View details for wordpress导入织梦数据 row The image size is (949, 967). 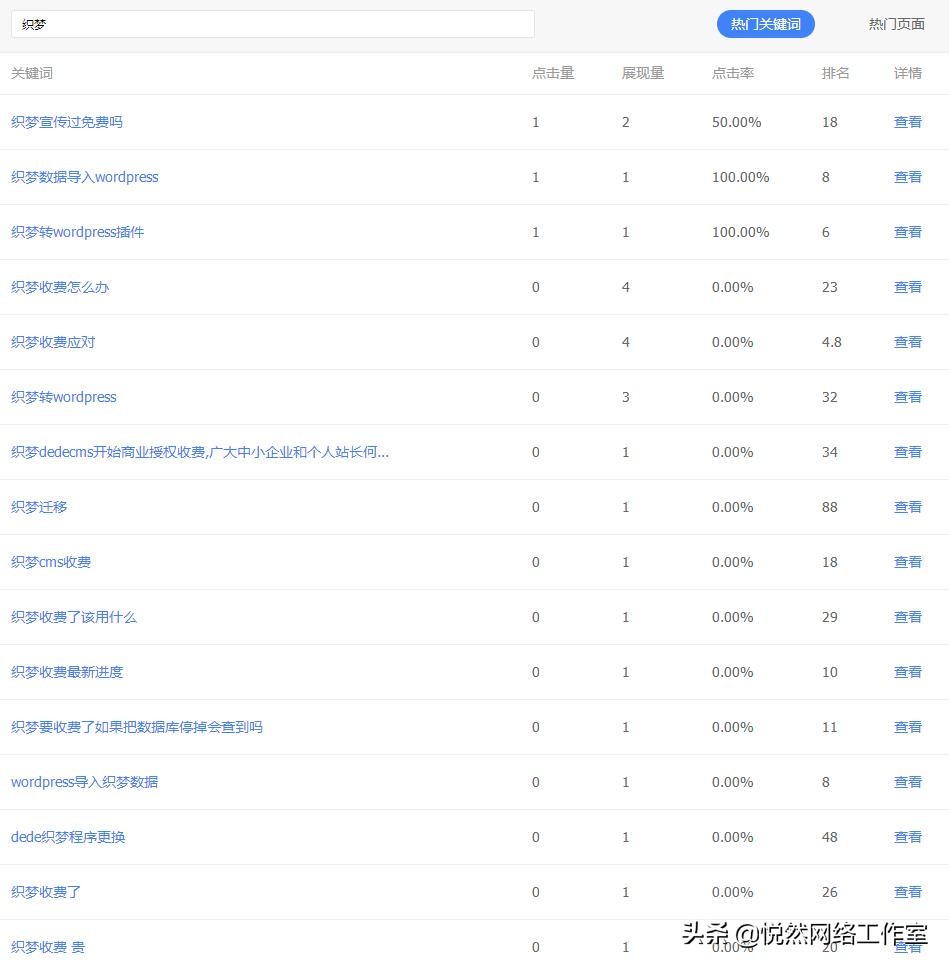(x=908, y=782)
